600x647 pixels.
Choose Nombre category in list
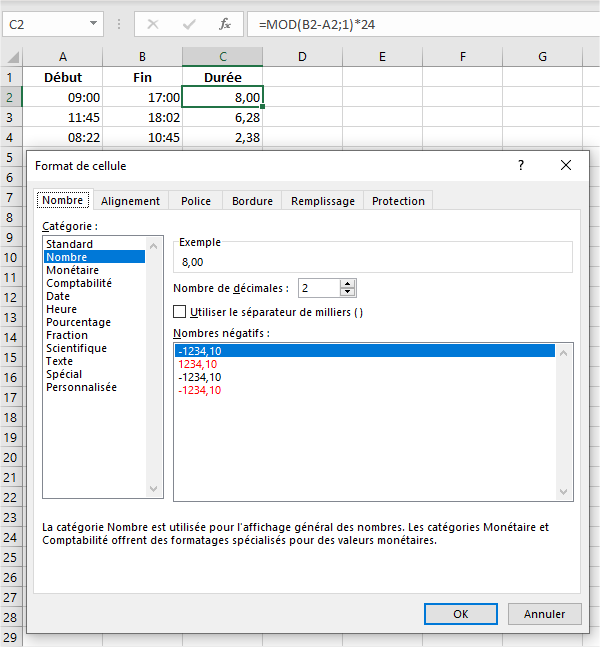point(94,257)
